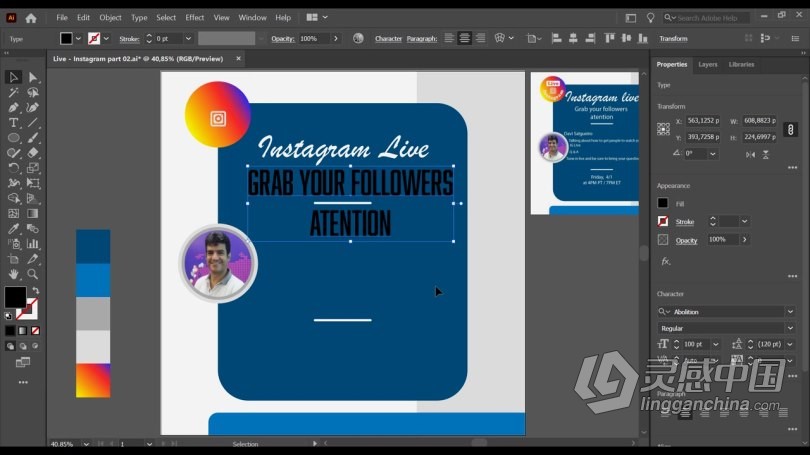Select the Type tool
This screenshot has width=810, height=455.
[x=13, y=123]
